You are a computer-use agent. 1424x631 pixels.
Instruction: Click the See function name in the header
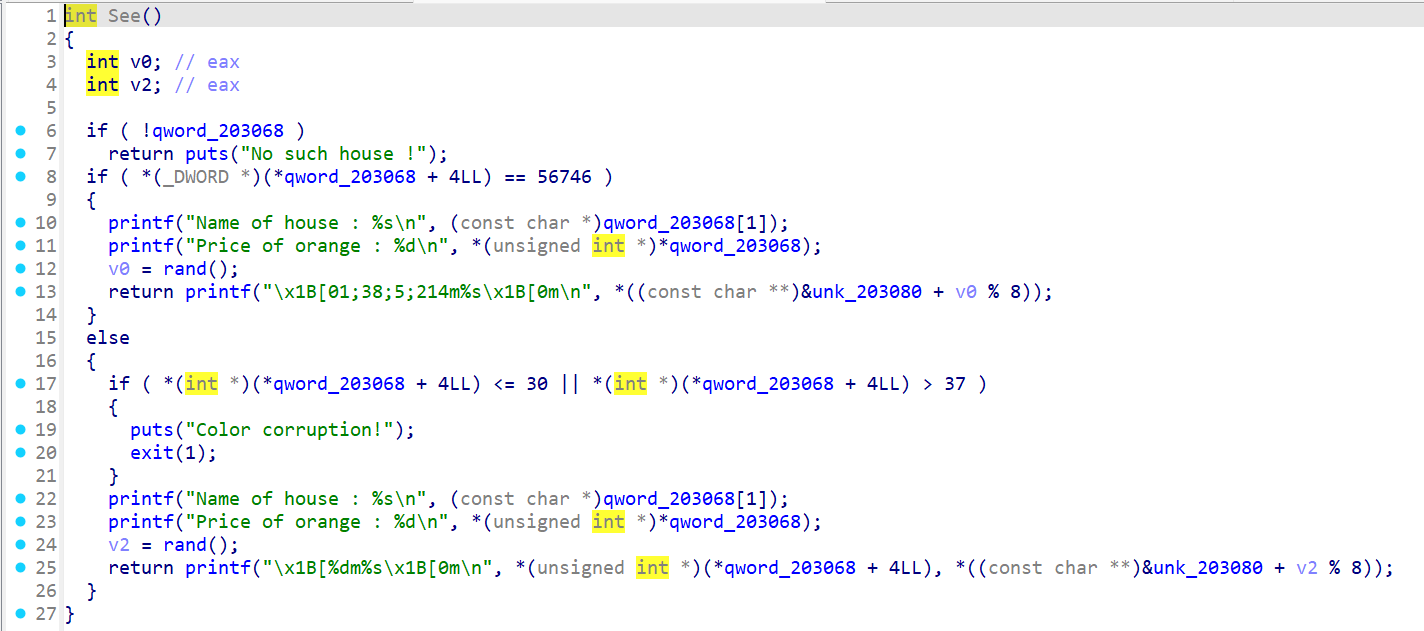coord(124,16)
